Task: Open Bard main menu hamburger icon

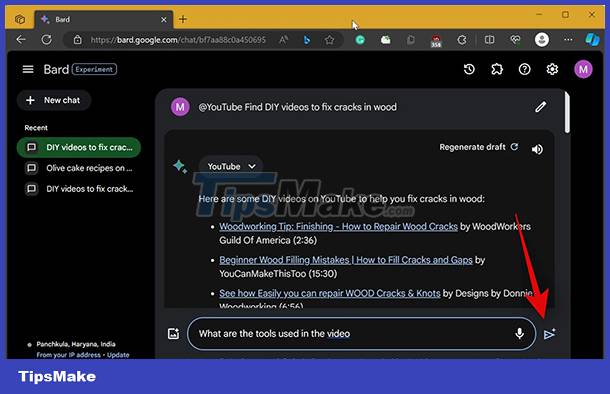Action: tap(28, 69)
